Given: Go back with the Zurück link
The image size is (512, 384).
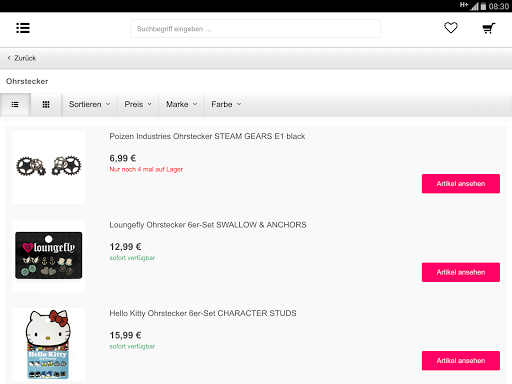Looking at the screenshot, I should [x=22, y=58].
